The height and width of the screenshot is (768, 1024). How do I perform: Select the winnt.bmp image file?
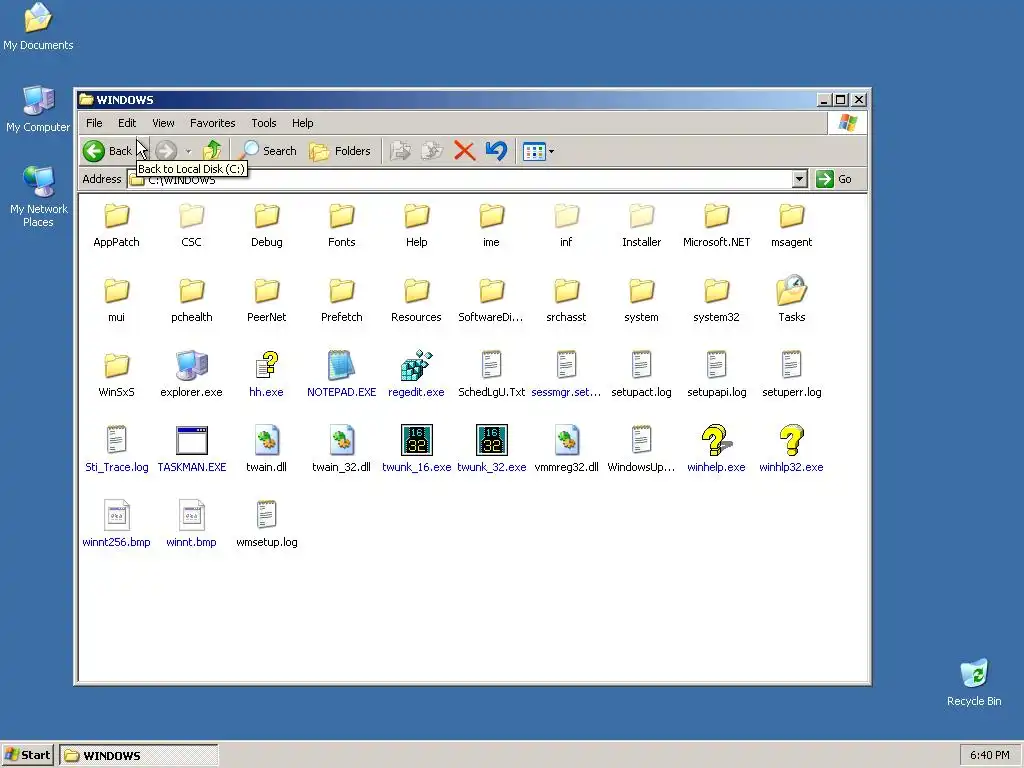[191, 524]
